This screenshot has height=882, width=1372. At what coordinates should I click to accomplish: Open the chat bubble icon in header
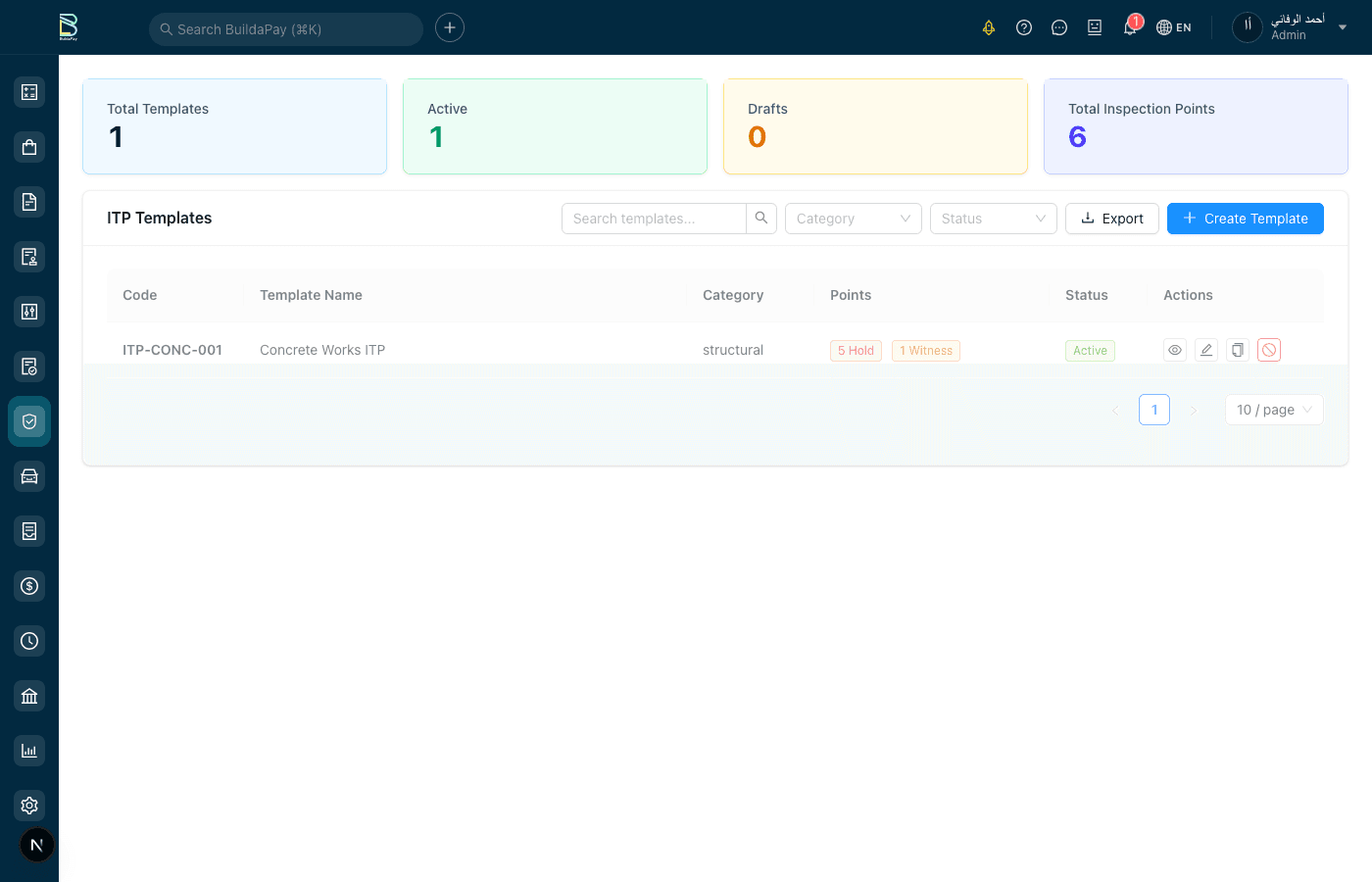coord(1059,27)
